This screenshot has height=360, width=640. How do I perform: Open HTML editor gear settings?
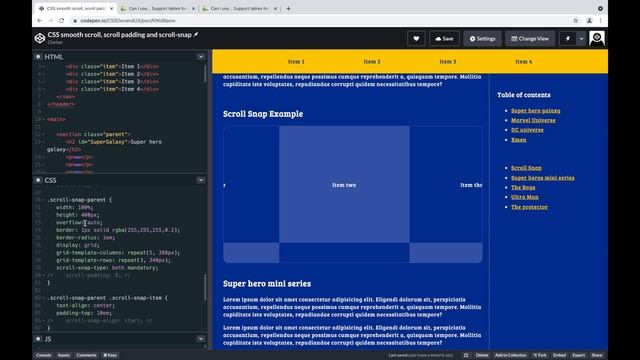pos(38,57)
